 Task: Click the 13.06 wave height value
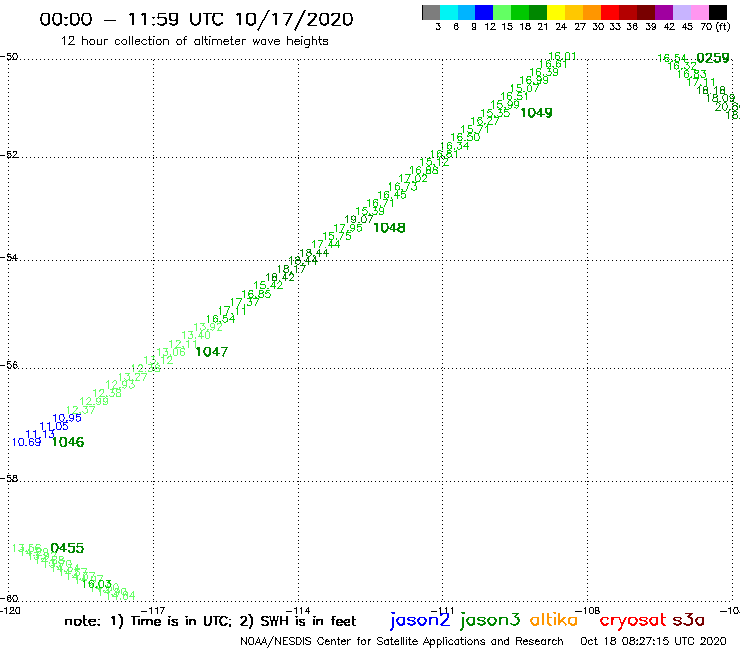pyautogui.click(x=171, y=352)
